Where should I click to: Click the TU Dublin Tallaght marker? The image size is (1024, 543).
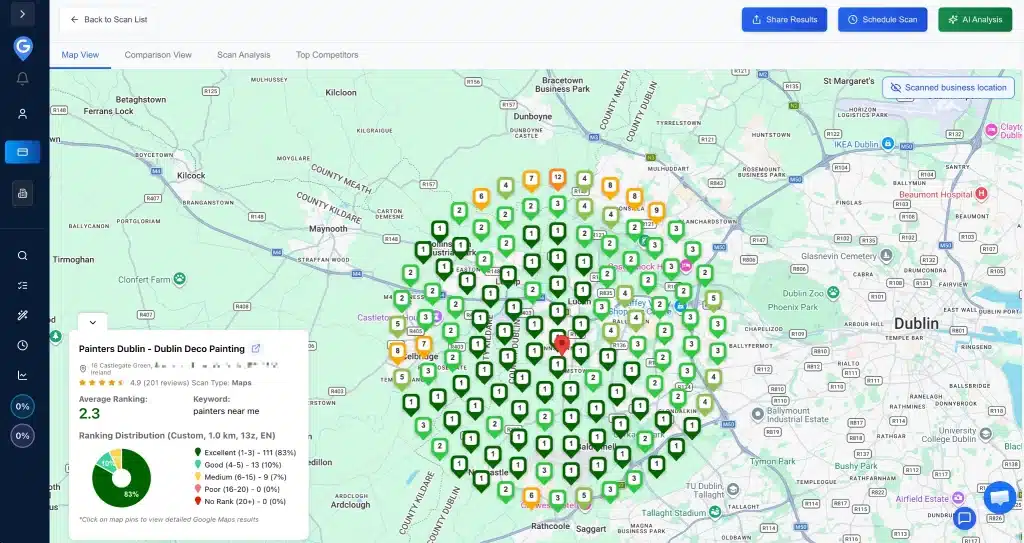(x=733, y=490)
